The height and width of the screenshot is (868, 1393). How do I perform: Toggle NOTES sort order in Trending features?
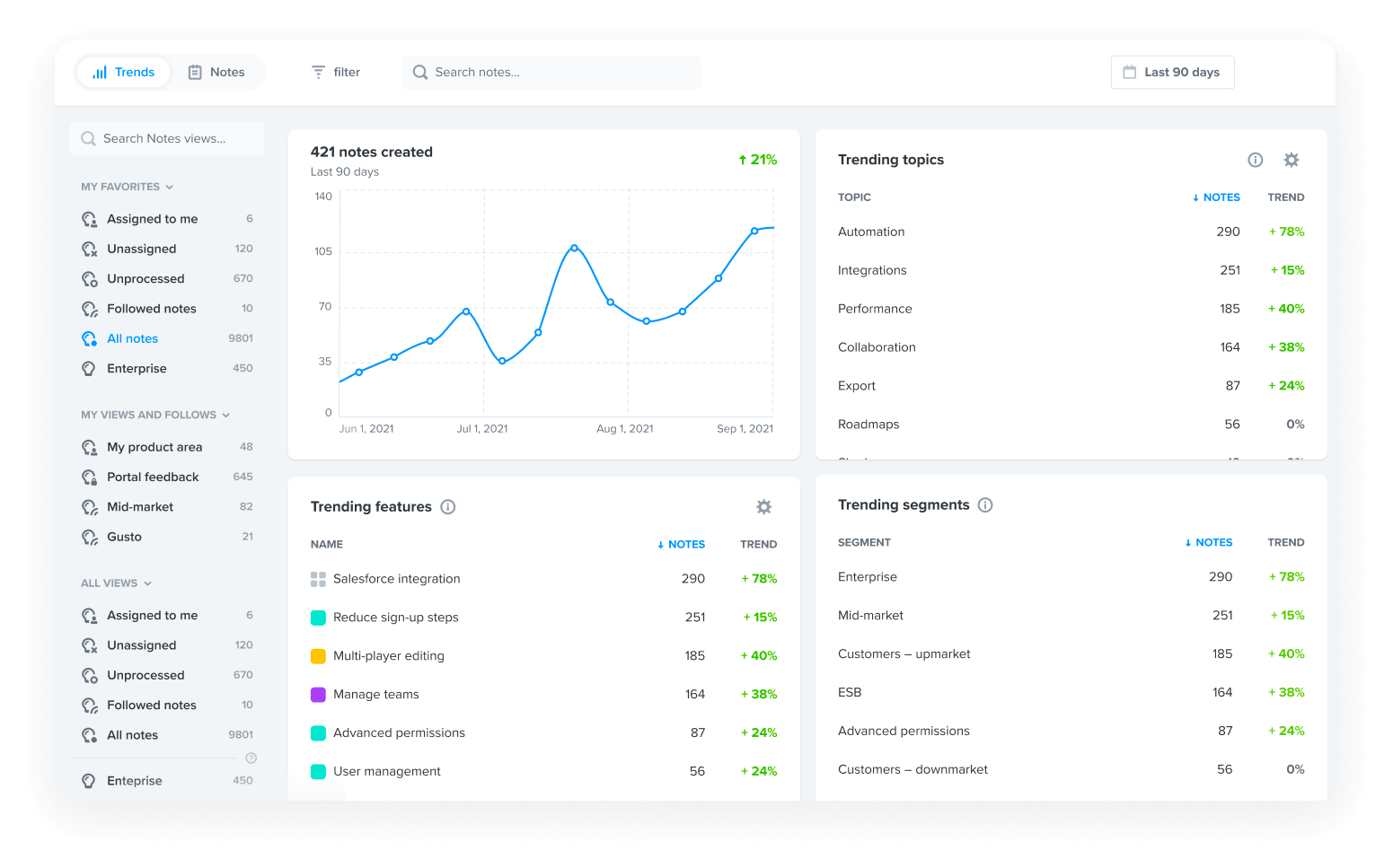point(681,544)
